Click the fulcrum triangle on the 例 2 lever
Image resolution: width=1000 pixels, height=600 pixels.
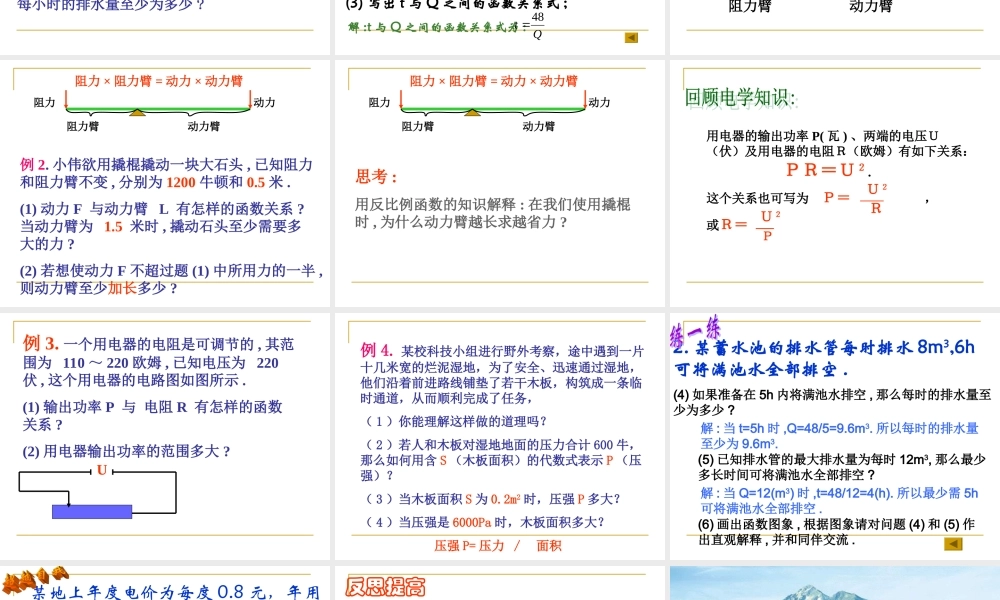pyautogui.click(x=137, y=112)
